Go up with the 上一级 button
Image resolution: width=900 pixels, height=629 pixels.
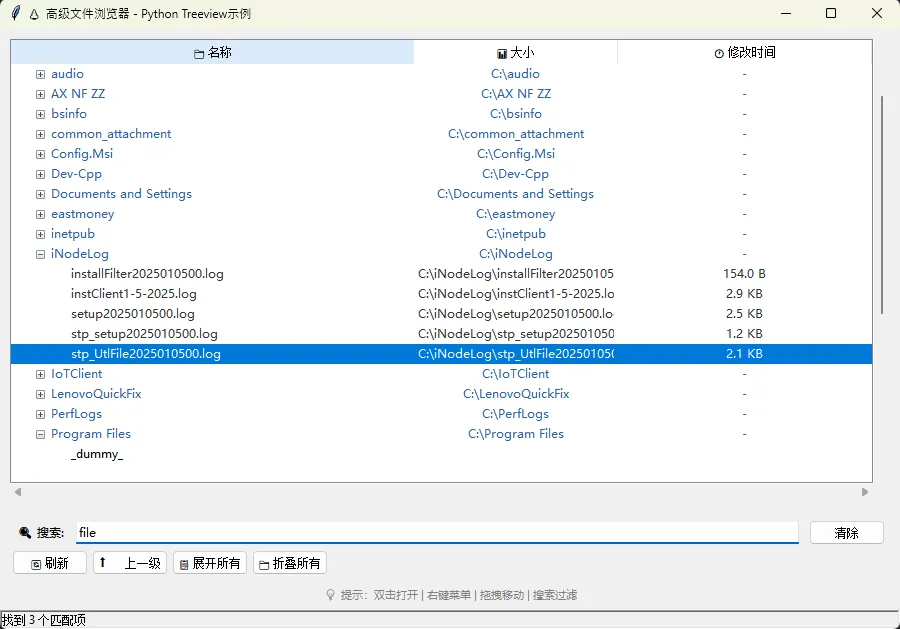pos(130,563)
